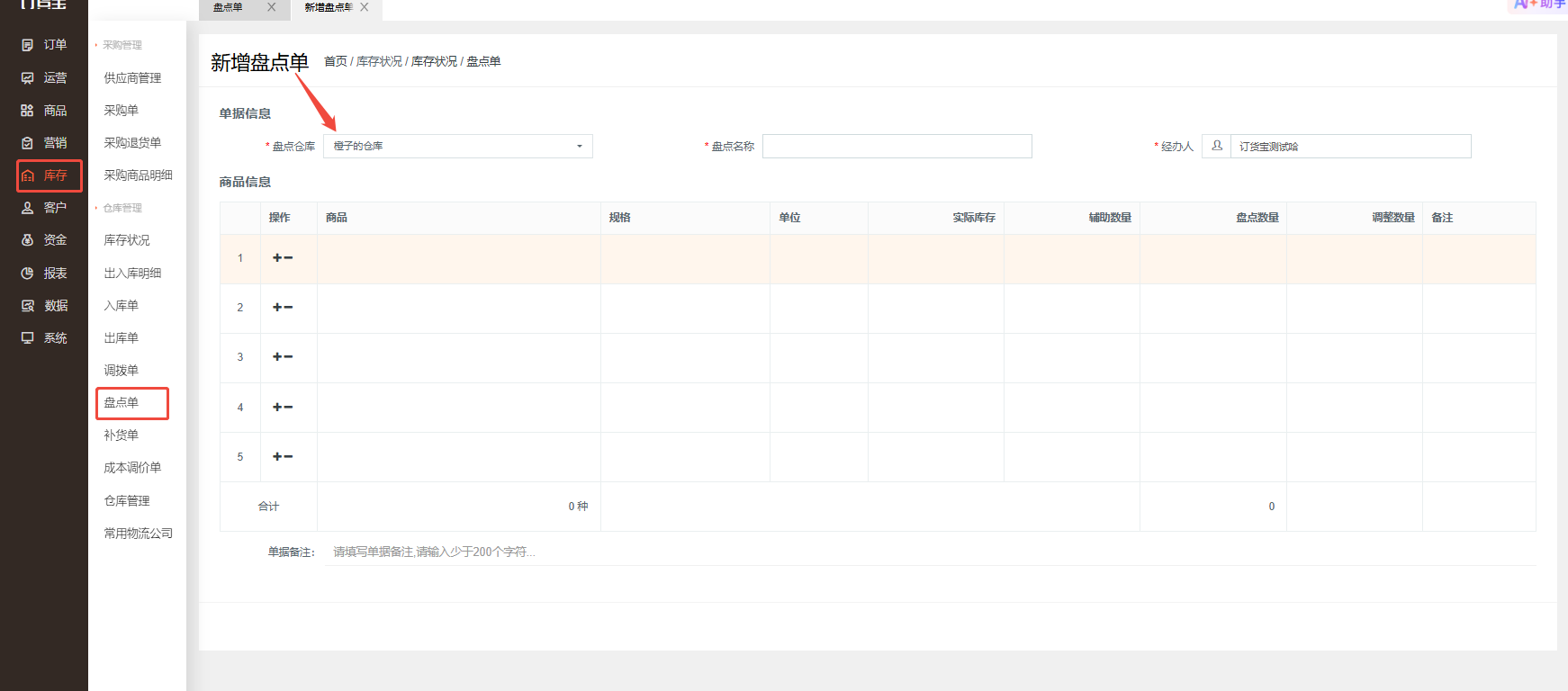
Task: Click 首页 breadcrumb link
Action: click(x=335, y=61)
